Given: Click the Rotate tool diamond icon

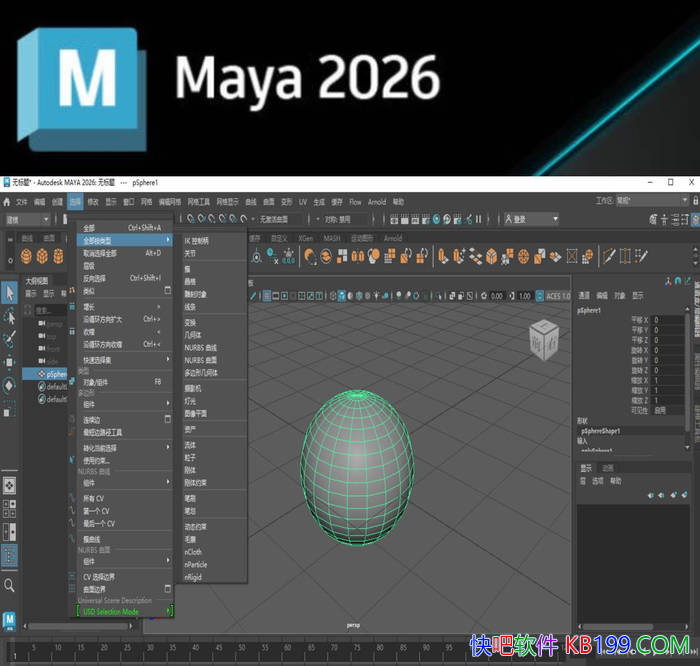Looking at the screenshot, I should 9,385.
